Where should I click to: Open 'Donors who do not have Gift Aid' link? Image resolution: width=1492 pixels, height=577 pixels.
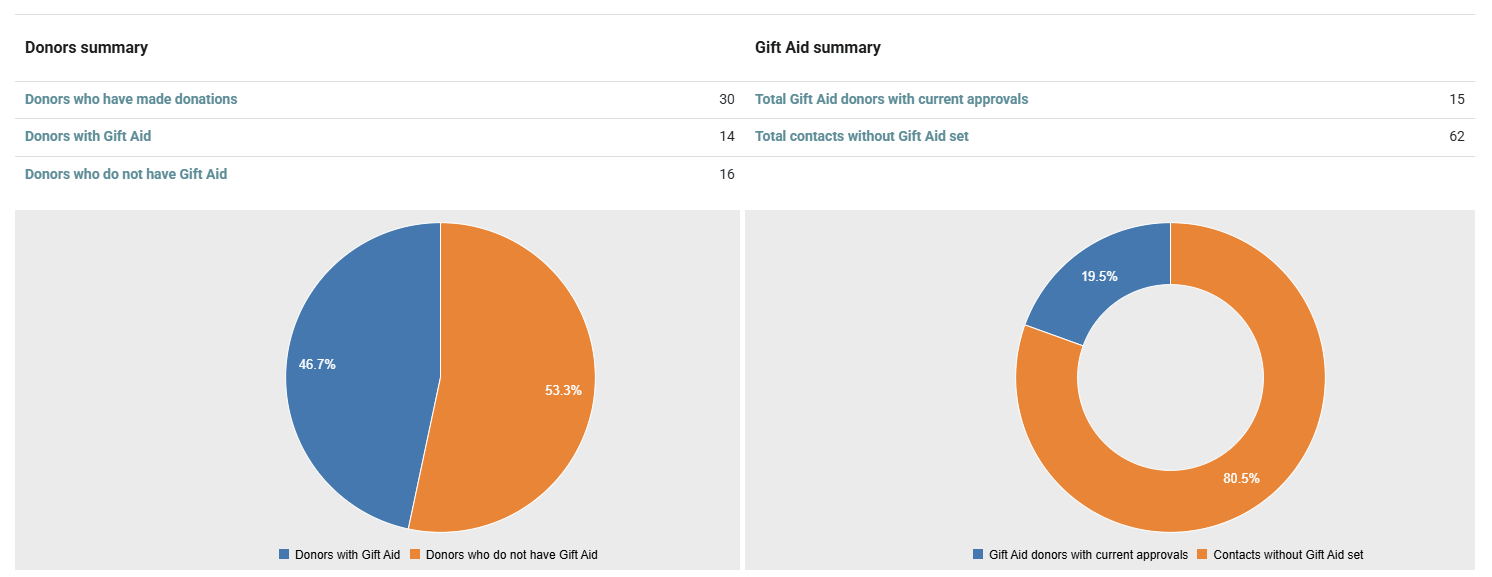(126, 174)
